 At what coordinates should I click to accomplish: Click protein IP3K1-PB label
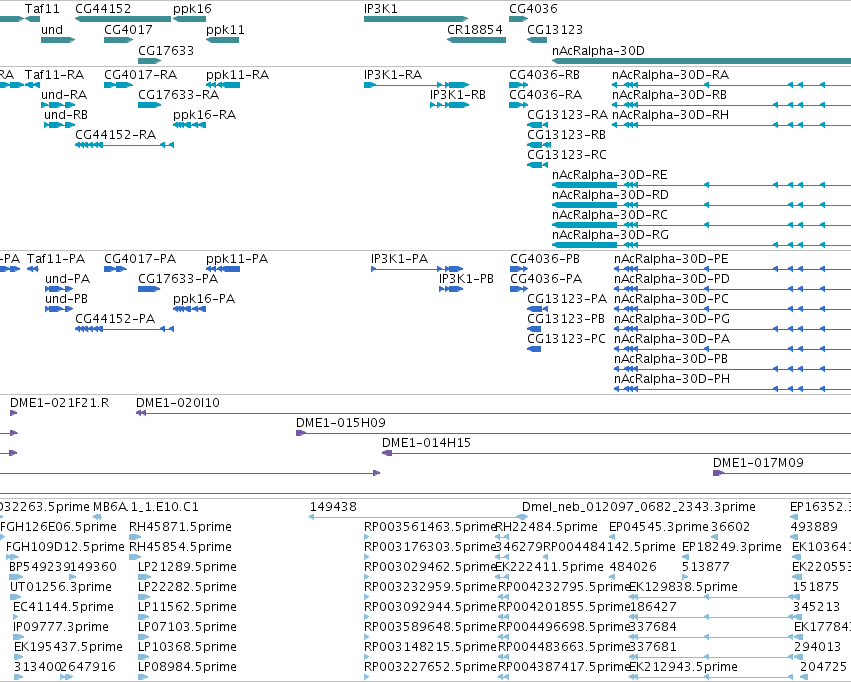pos(466,278)
